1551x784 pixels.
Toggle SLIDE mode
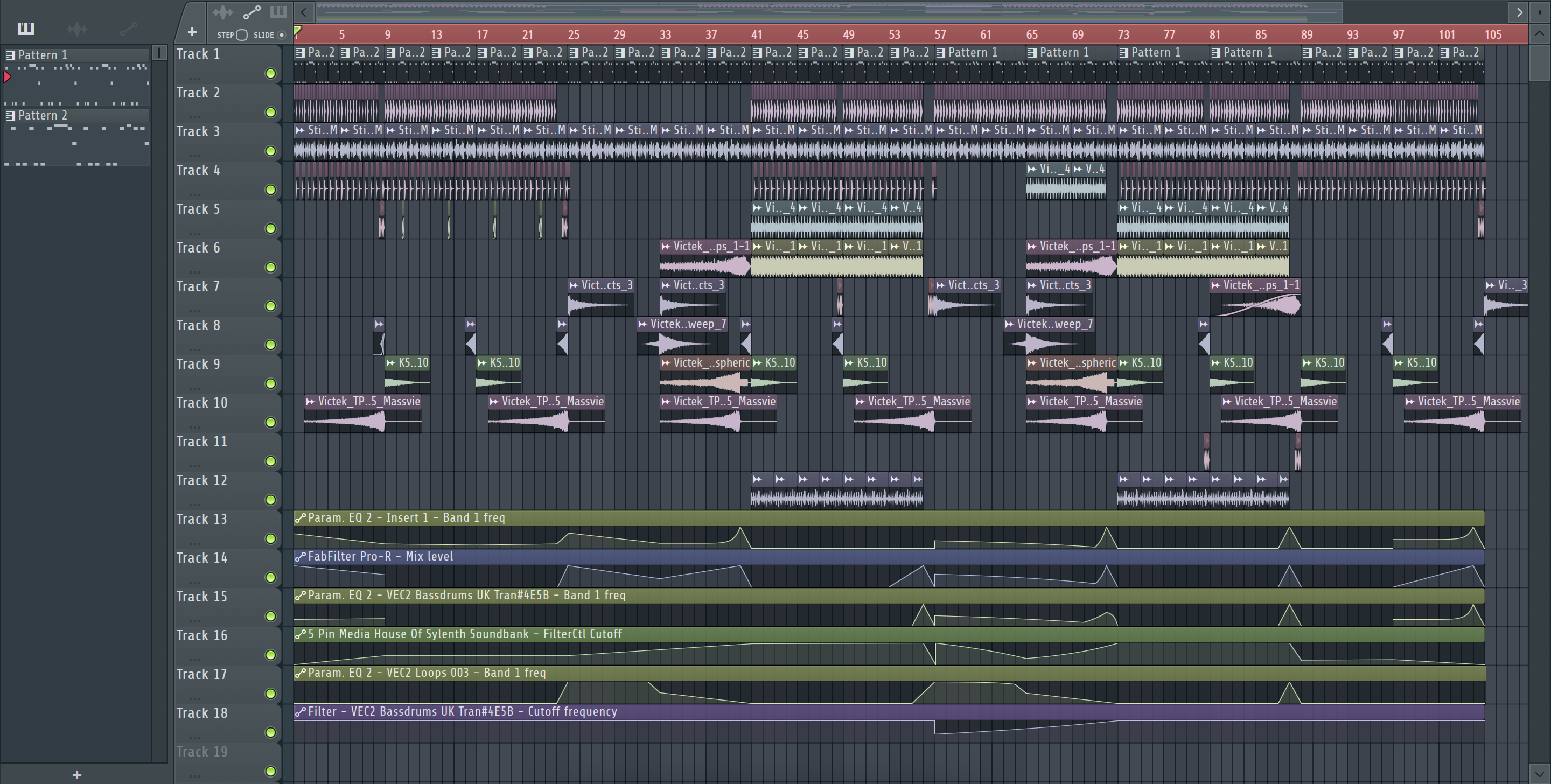coord(281,35)
